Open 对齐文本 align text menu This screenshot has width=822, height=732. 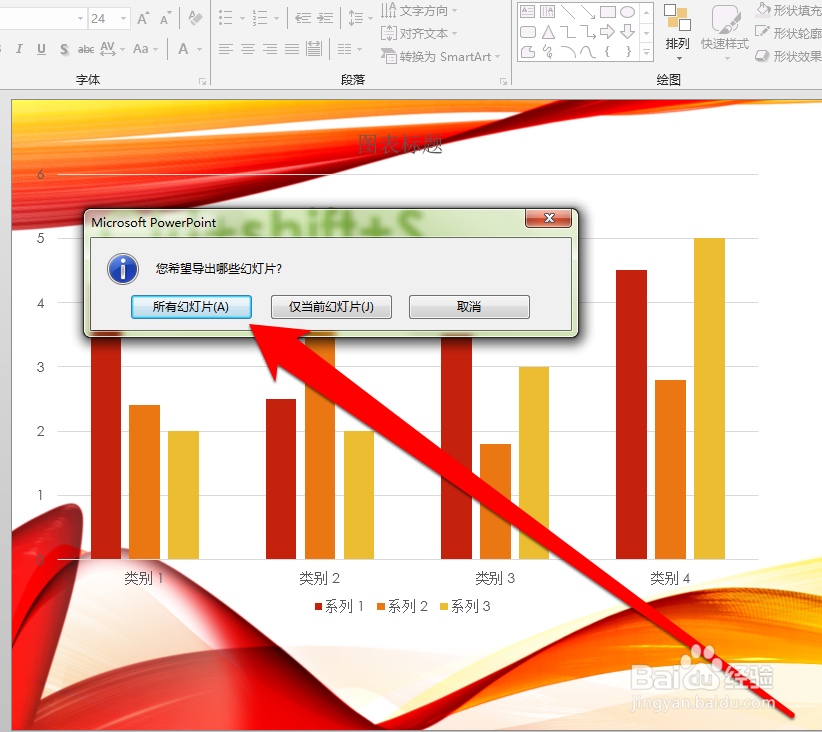coord(419,34)
